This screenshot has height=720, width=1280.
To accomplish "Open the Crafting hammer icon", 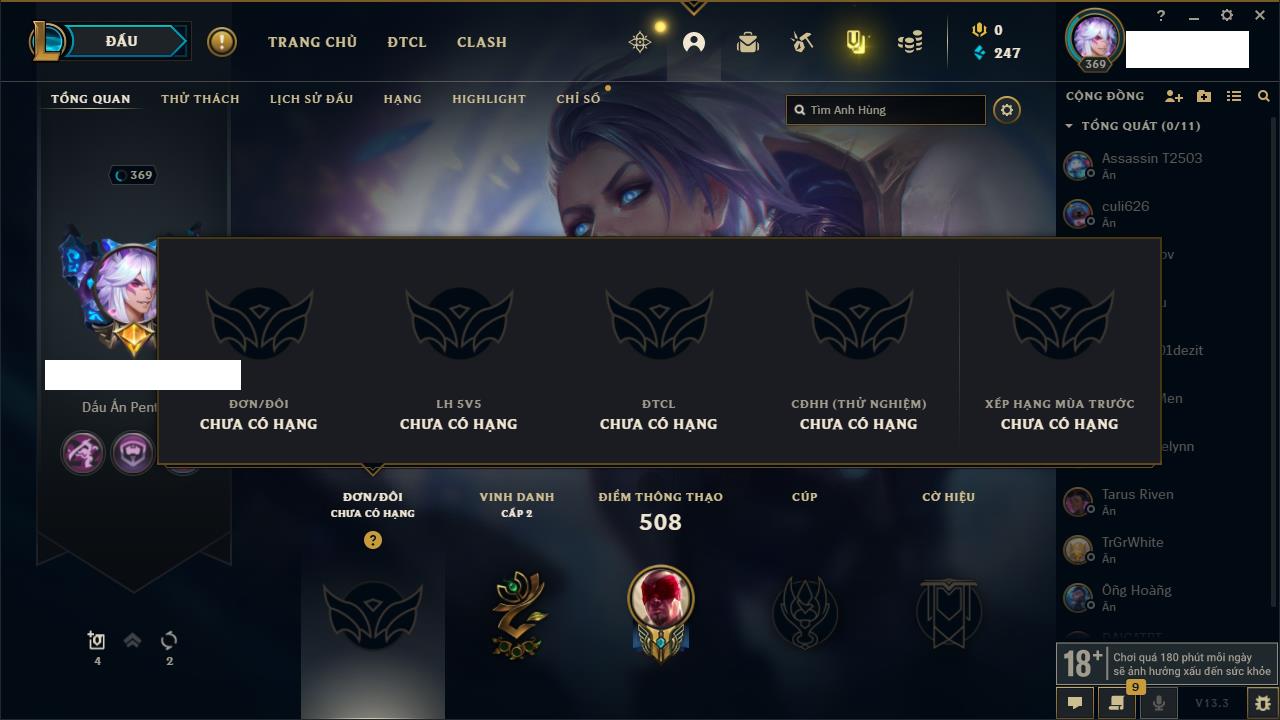I will coord(801,42).
